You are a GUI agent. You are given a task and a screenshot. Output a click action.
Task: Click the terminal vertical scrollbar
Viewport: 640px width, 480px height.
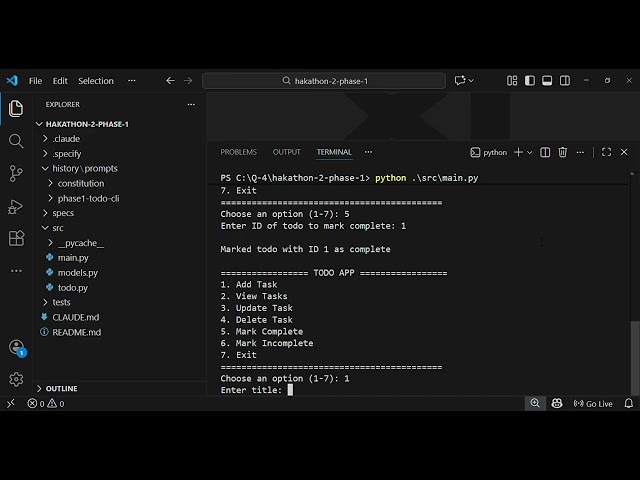[634, 358]
